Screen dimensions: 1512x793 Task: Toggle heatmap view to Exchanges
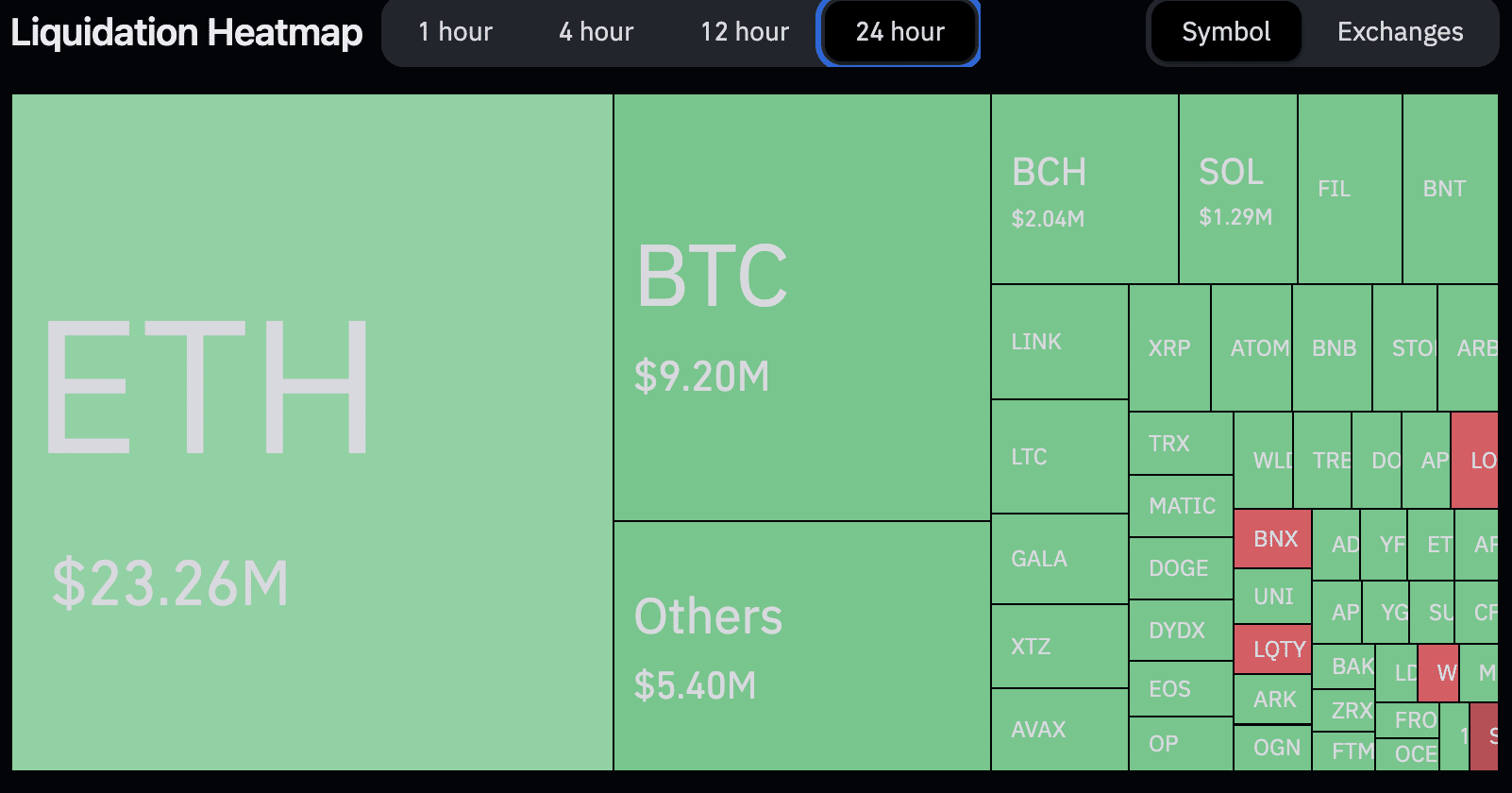click(x=1400, y=32)
